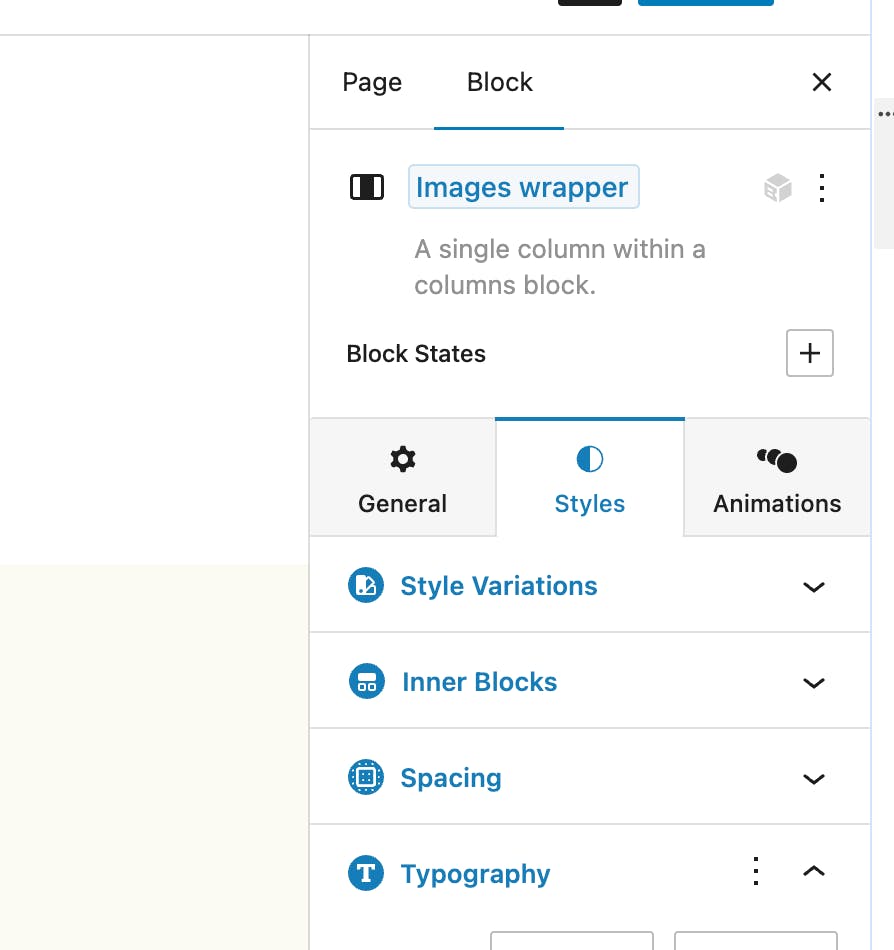Open block options three-dot menu
The image size is (894, 950).
coord(822,187)
